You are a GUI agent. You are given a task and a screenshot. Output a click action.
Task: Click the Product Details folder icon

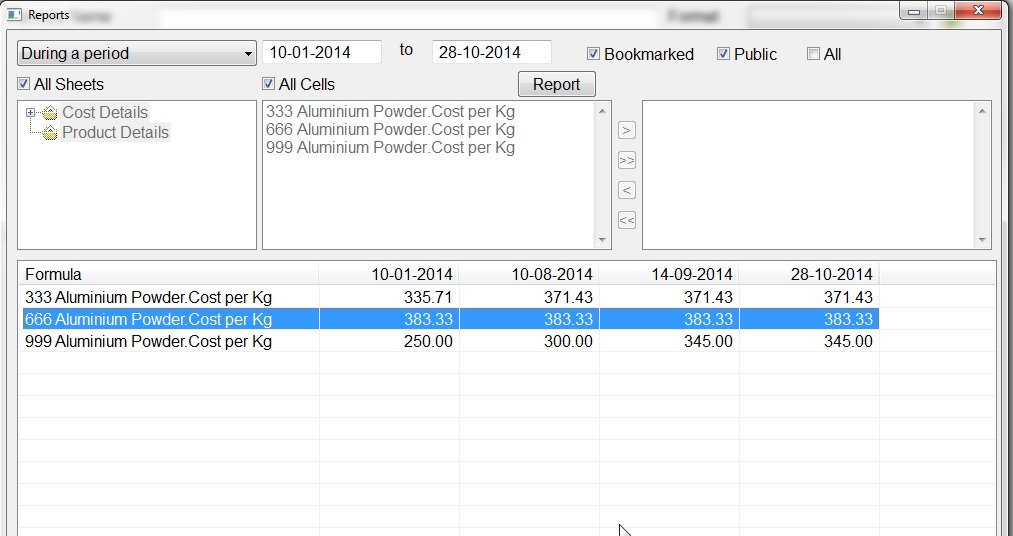pyautogui.click(x=50, y=133)
